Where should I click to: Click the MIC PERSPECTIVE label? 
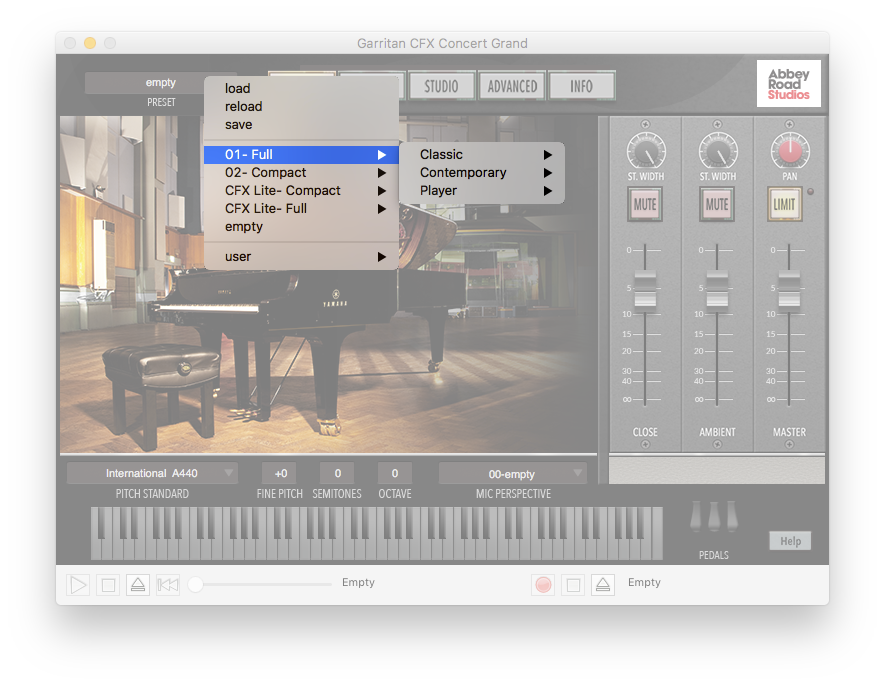pos(513,494)
